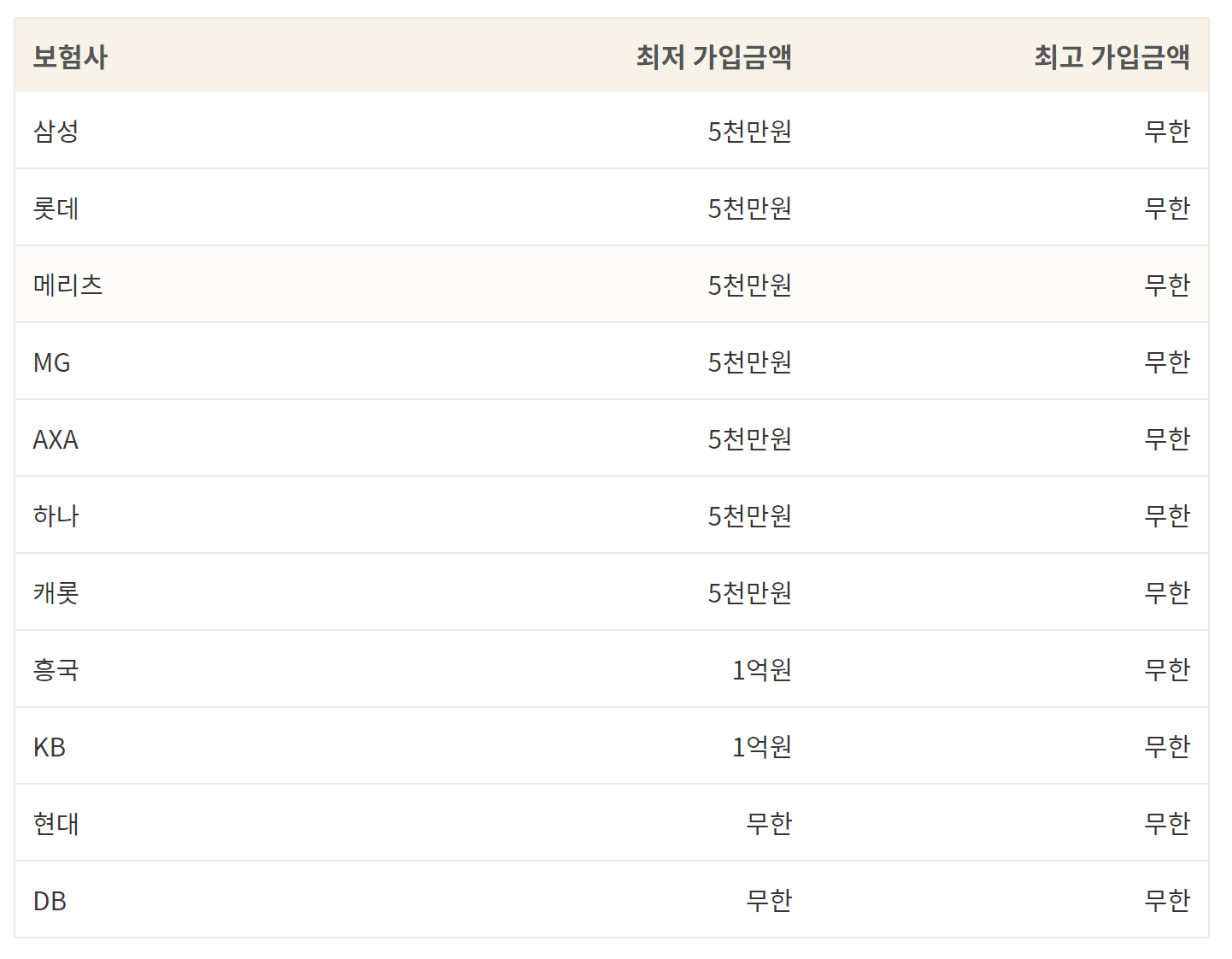The width and height of the screenshot is (1232, 959).
Task: Click KB's 1억원 minimum amount
Action: (761, 746)
